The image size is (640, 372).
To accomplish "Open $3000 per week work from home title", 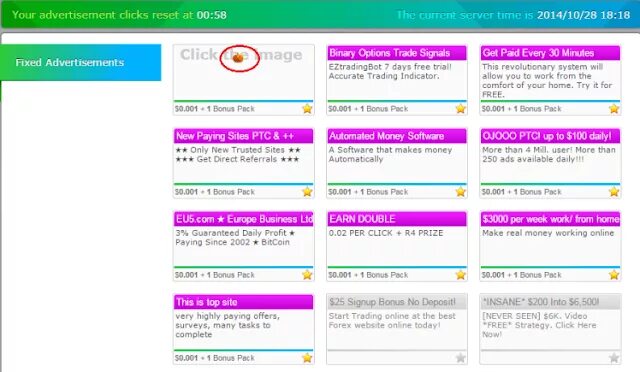I will pyautogui.click(x=550, y=219).
